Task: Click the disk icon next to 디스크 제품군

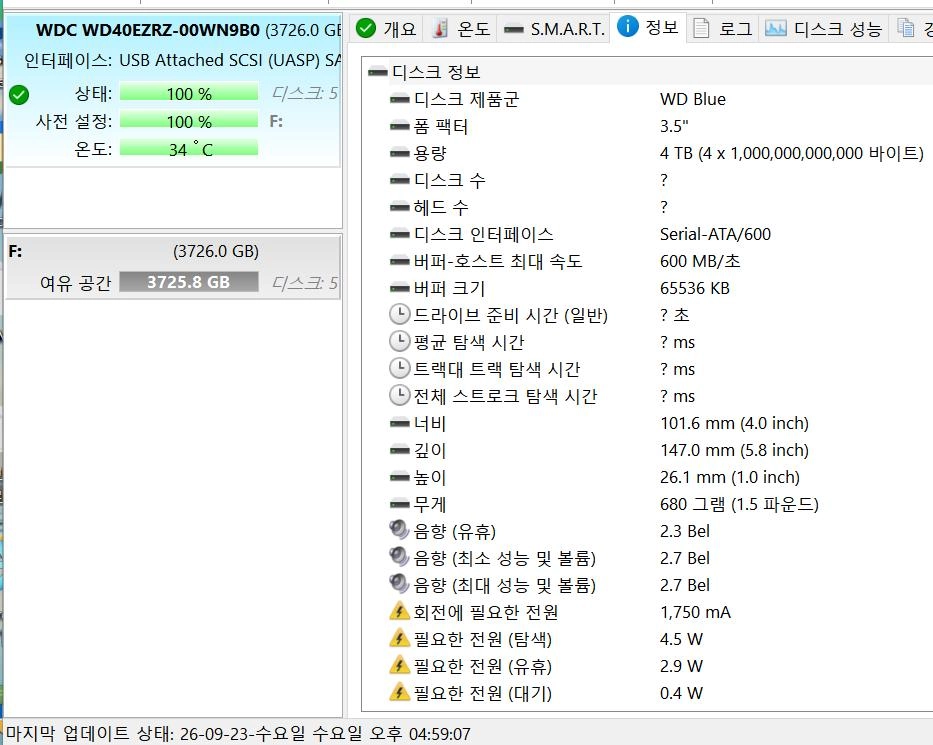Action: 399,99
